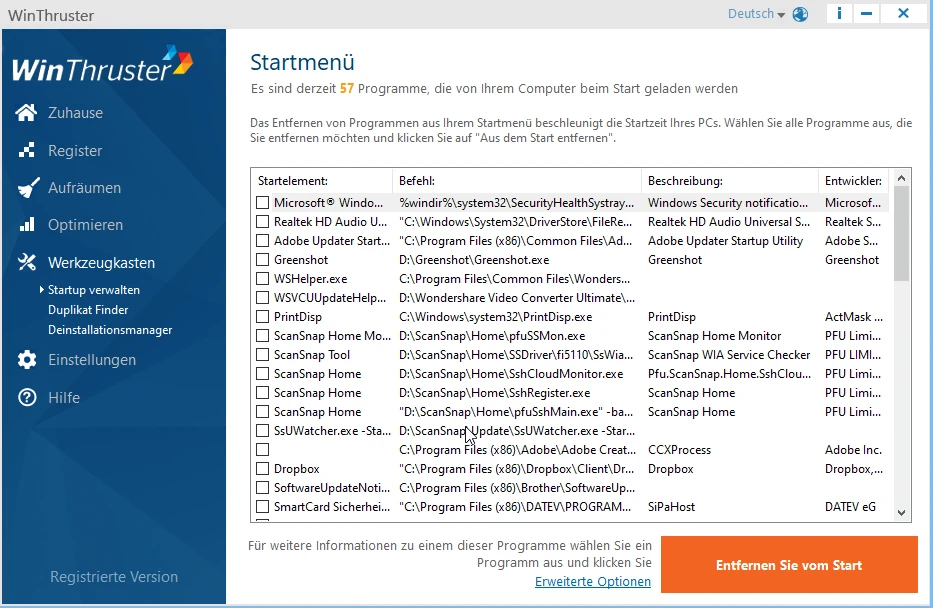
Task: Open the info icon in title bar
Action: (839, 14)
